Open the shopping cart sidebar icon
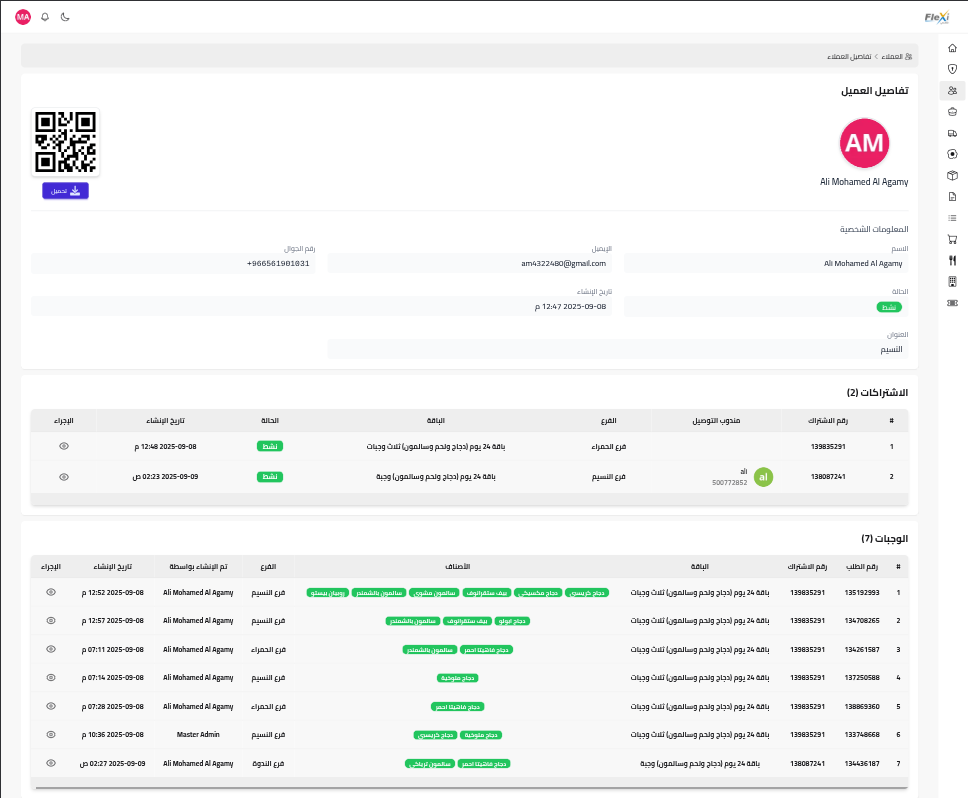The width and height of the screenshot is (968, 798). click(x=952, y=239)
